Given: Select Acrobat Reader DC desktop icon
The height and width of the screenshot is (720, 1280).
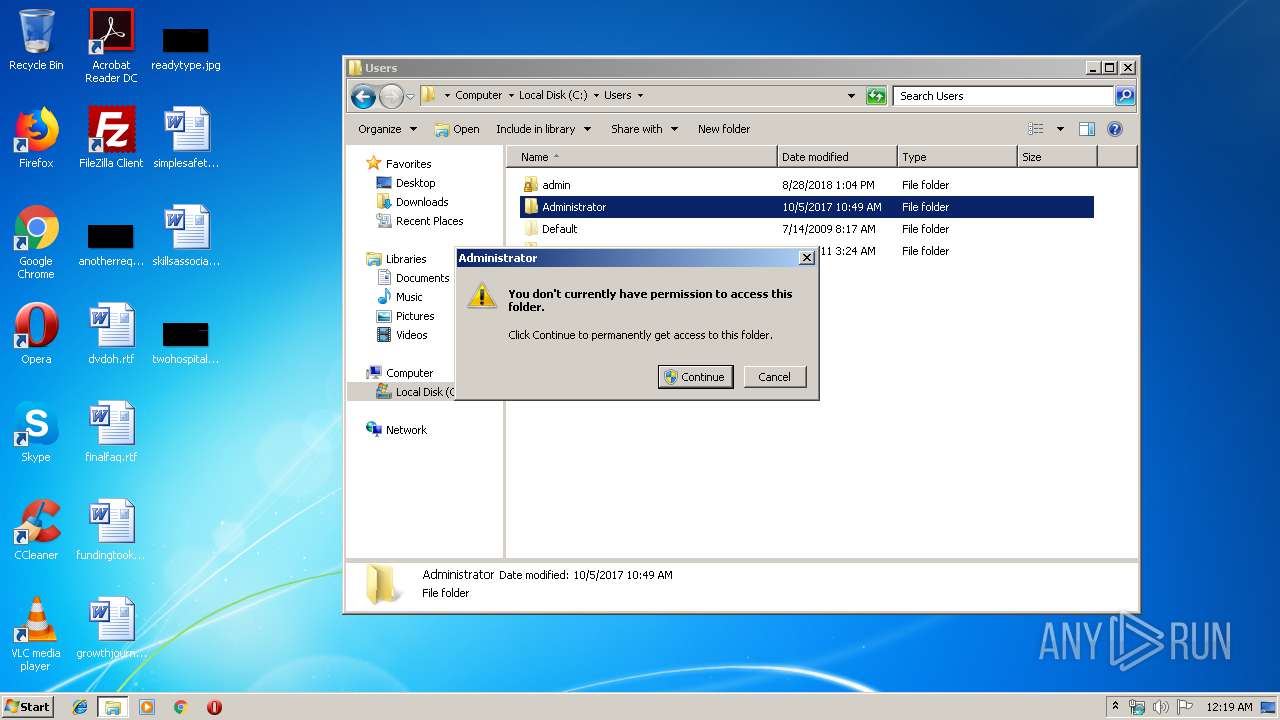Looking at the screenshot, I should click(111, 46).
